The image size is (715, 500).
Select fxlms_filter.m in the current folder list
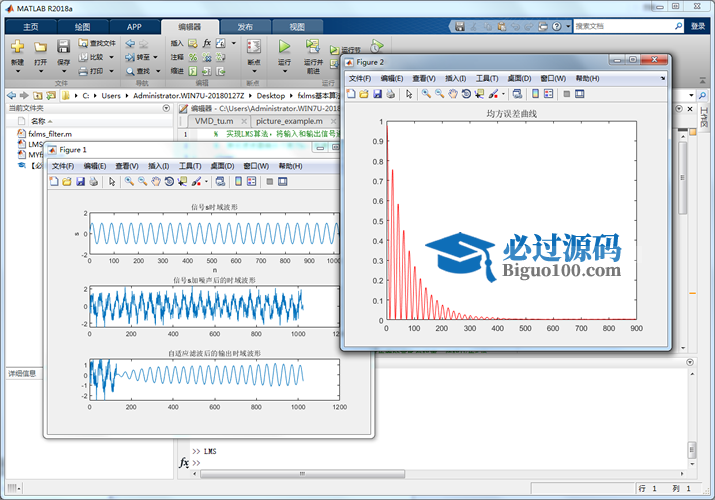pos(49,133)
